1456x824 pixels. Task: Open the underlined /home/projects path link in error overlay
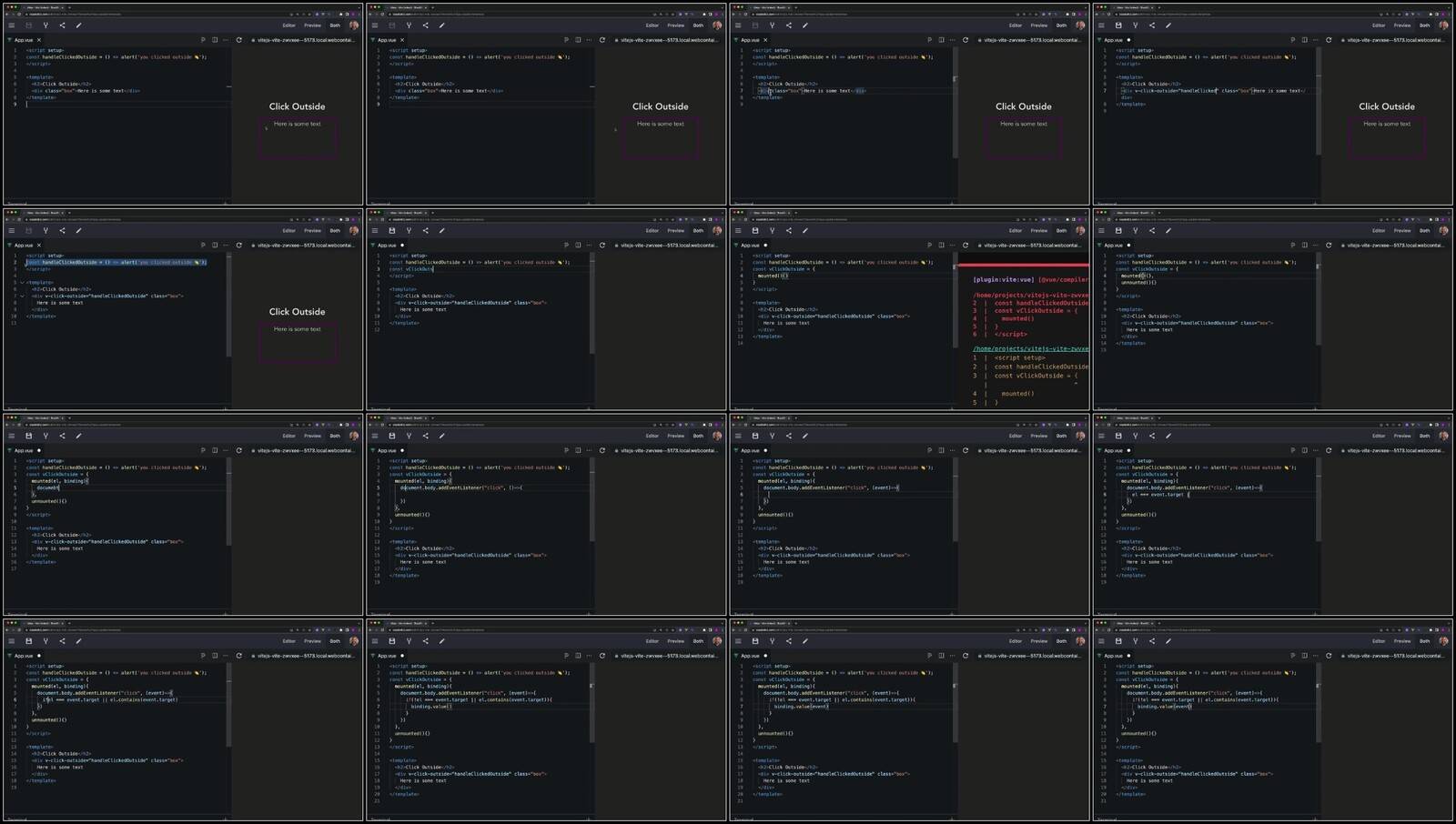pyautogui.click(x=1031, y=348)
